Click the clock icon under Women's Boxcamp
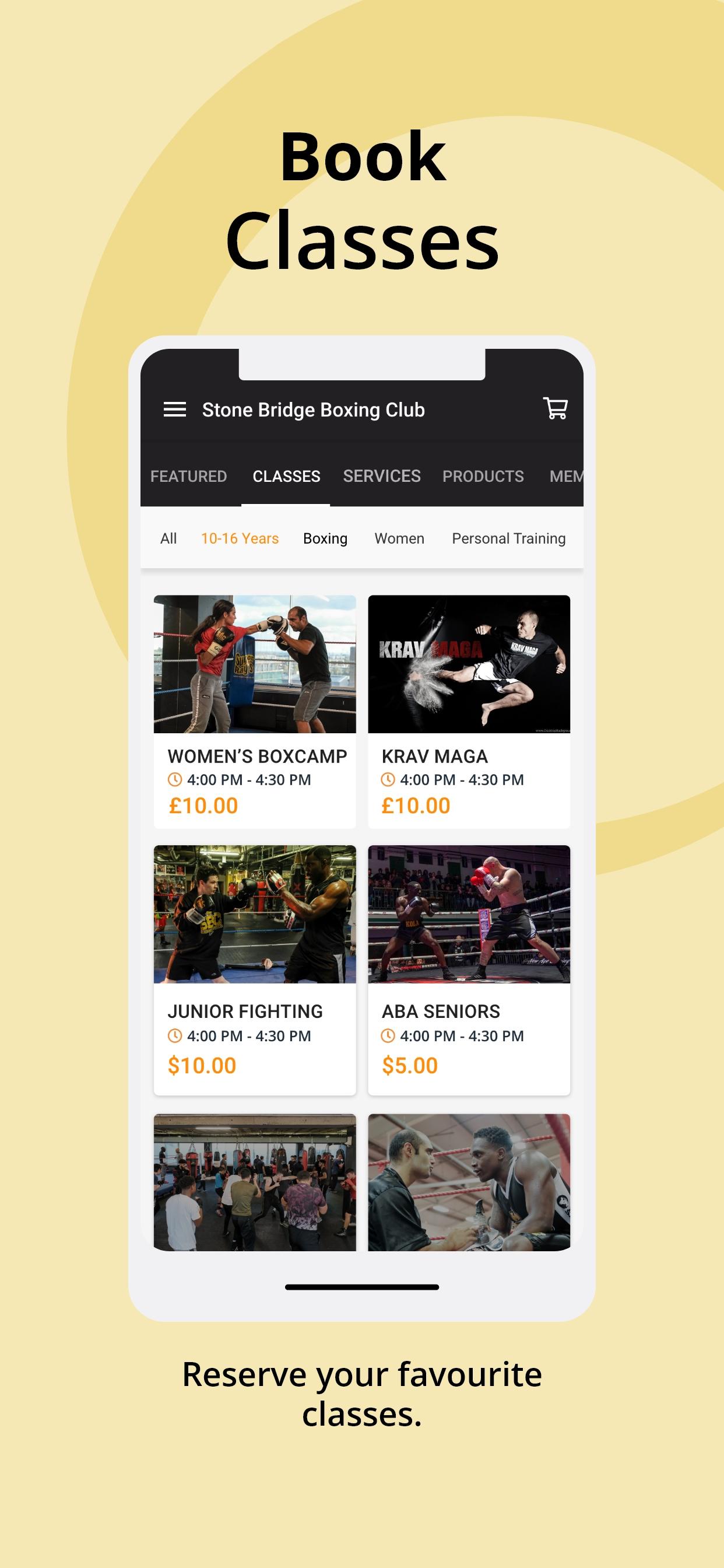This screenshot has height=1568, width=724. coord(175,779)
